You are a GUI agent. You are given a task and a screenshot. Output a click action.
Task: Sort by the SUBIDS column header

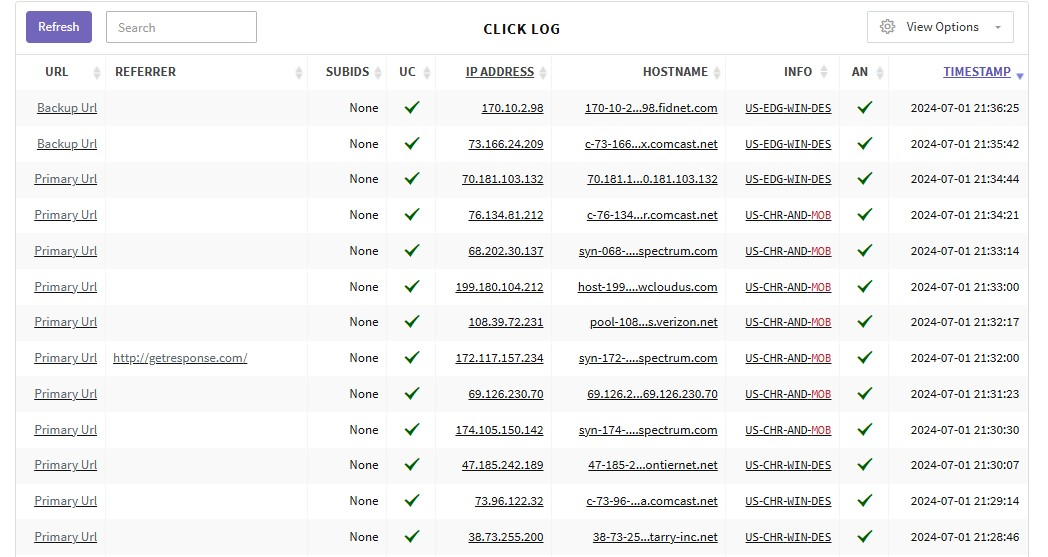click(x=347, y=72)
